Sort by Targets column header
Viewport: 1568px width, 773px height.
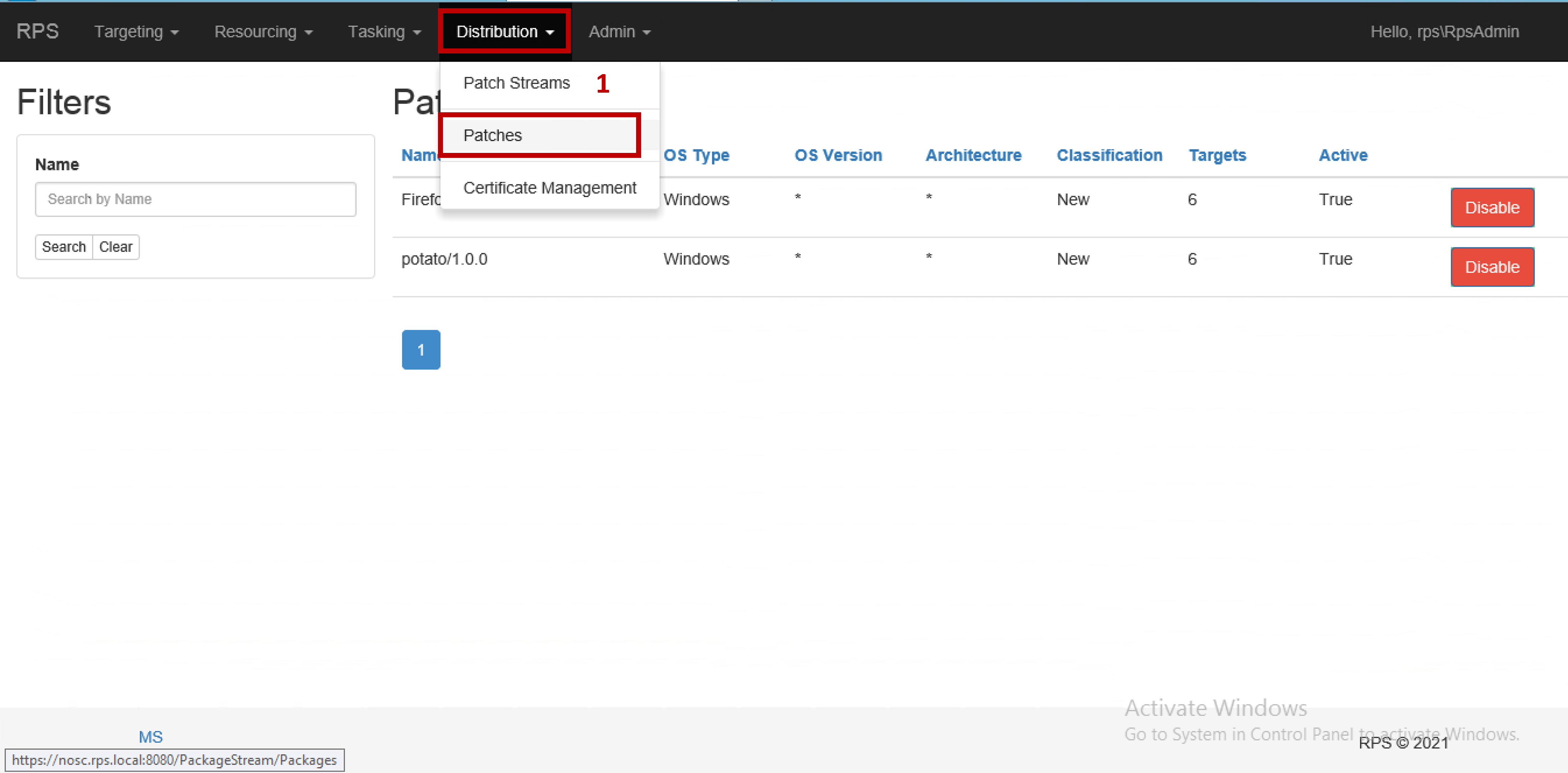pyautogui.click(x=1217, y=155)
